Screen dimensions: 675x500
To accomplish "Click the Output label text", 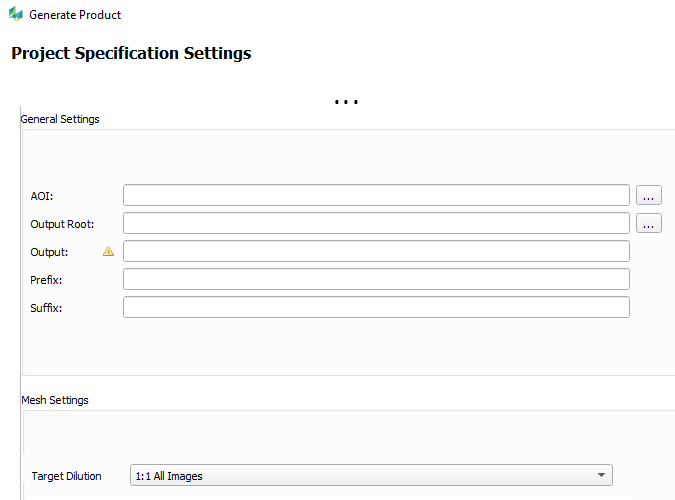I will [x=49, y=252].
